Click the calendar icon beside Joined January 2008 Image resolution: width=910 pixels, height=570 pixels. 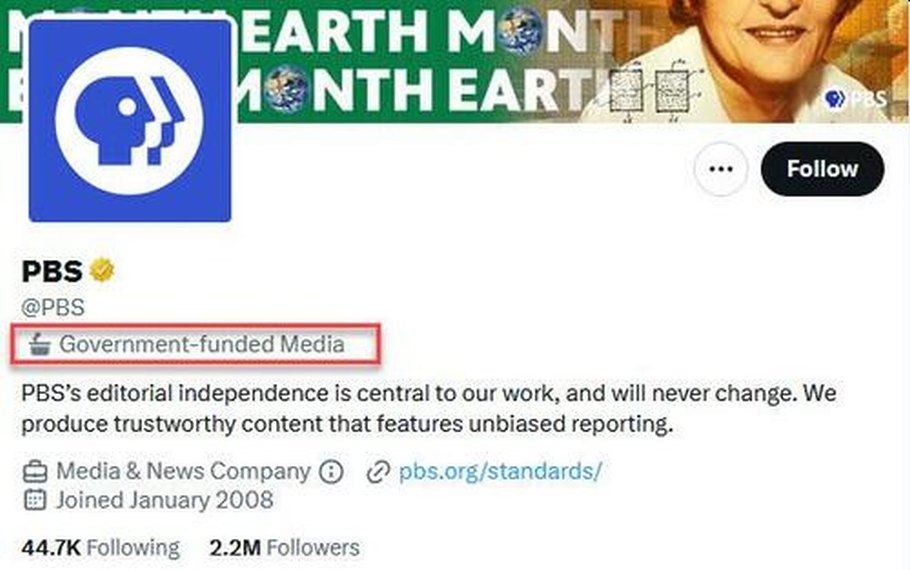pos(35,499)
